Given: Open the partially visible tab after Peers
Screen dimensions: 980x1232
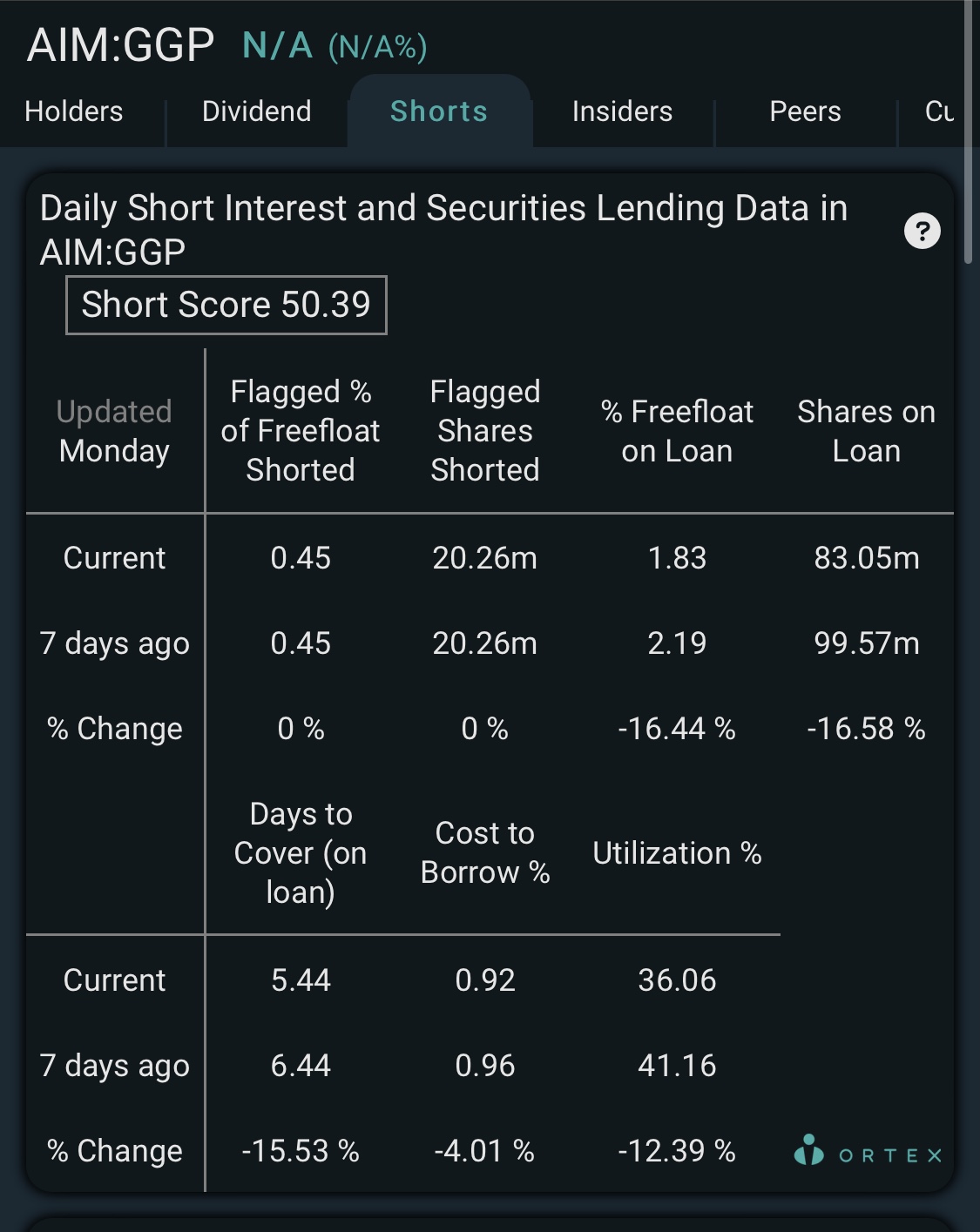Looking at the screenshot, I should (x=939, y=111).
